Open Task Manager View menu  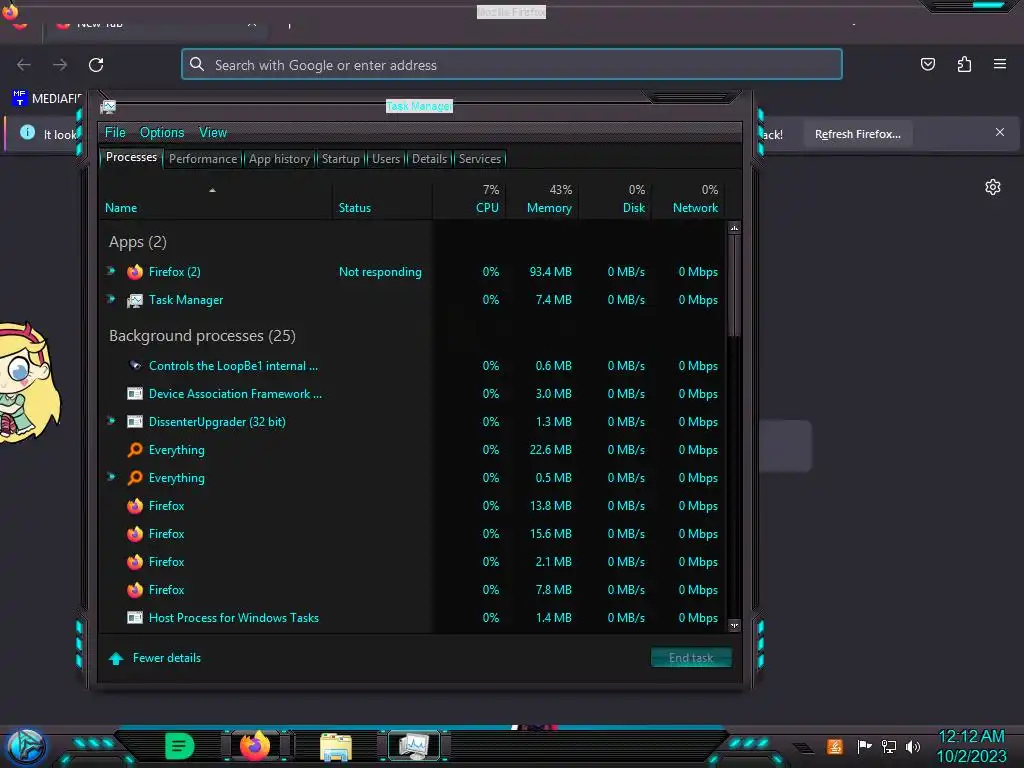coord(213,133)
